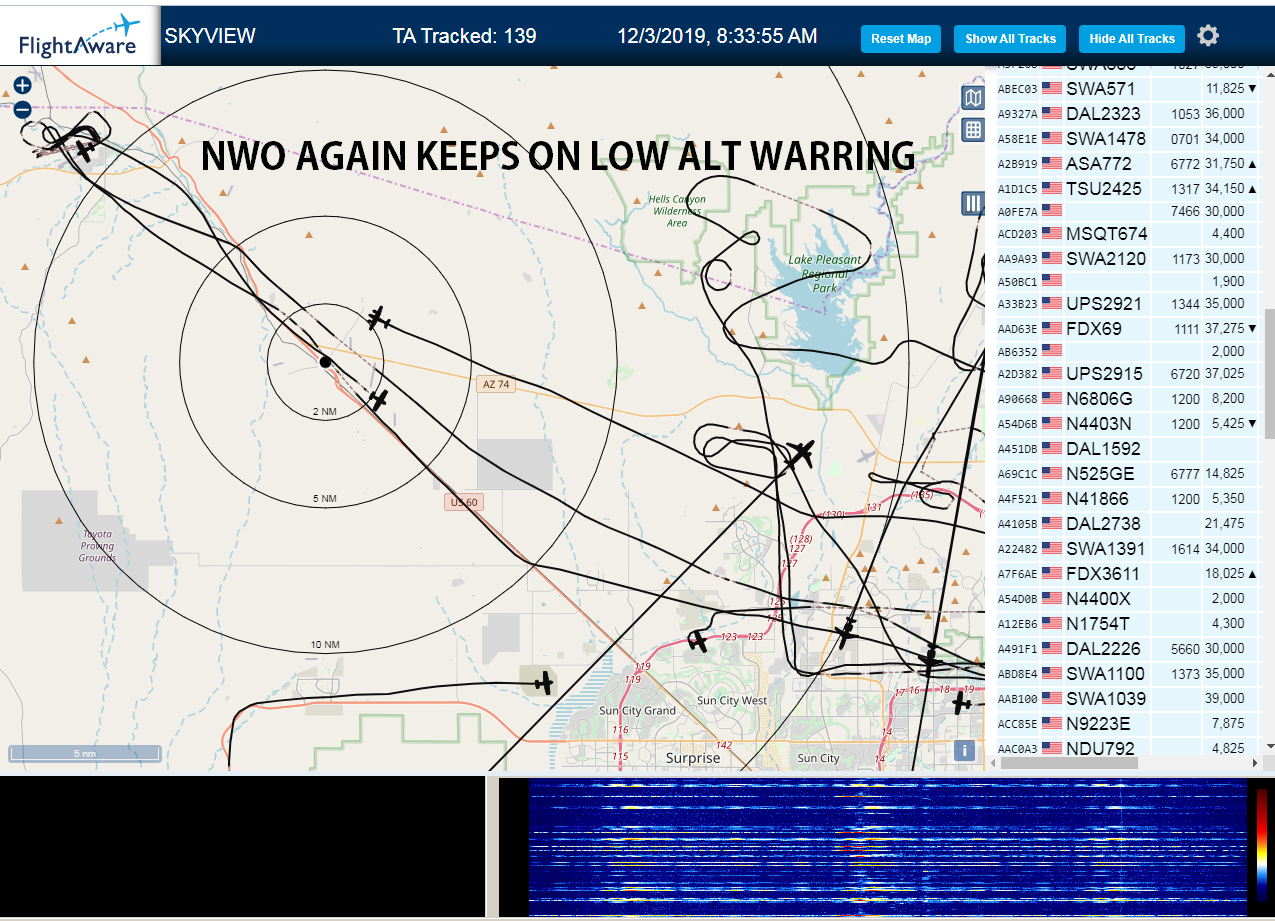Viewport: 1275px width, 921px height.
Task: Select the black receiver site dot
Action: [325, 362]
